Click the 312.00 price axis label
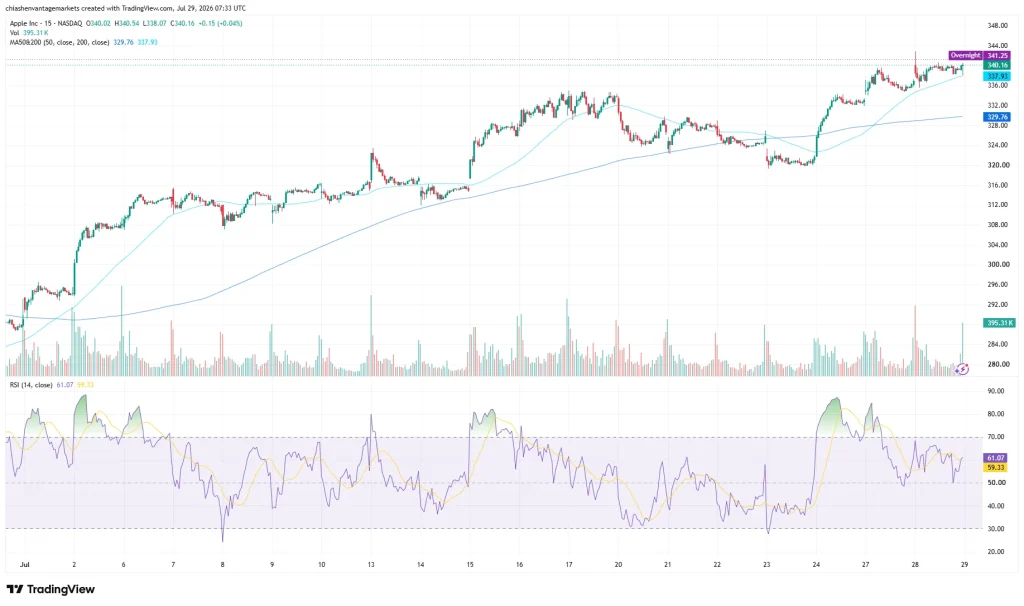This screenshot has height=606, width=1024. [998, 204]
